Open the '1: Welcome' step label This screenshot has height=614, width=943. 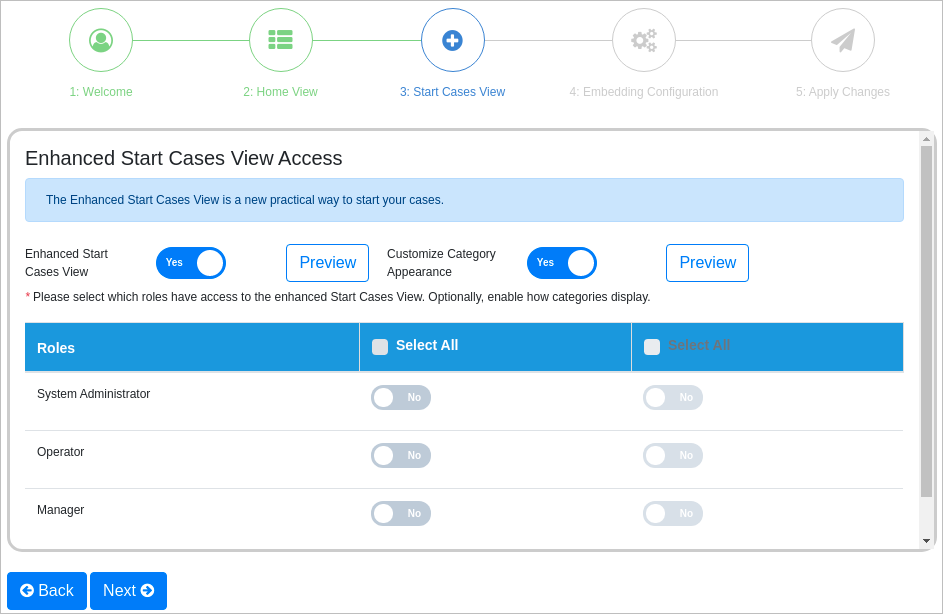[101, 92]
